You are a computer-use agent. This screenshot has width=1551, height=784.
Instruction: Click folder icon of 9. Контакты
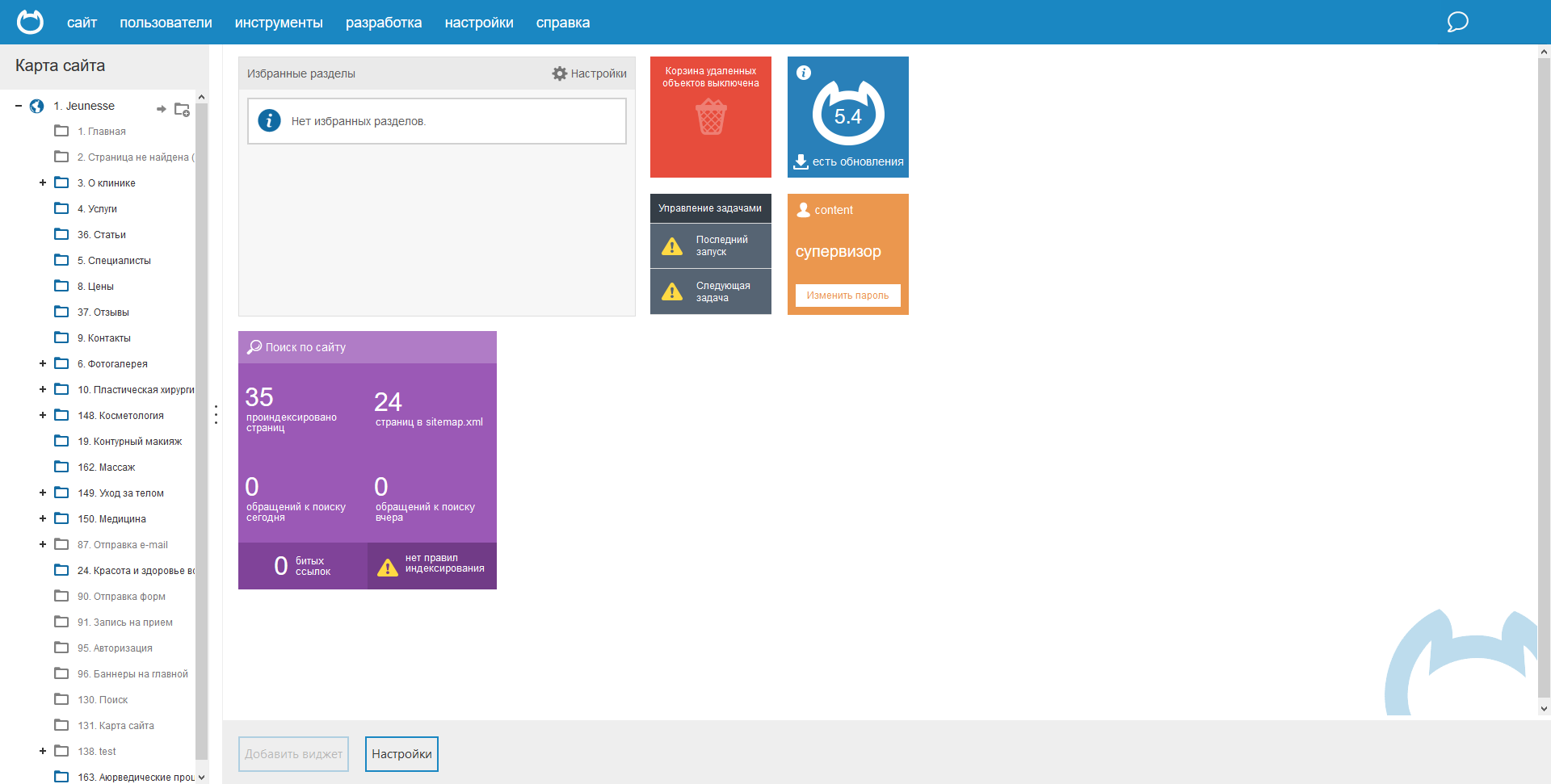(x=61, y=337)
